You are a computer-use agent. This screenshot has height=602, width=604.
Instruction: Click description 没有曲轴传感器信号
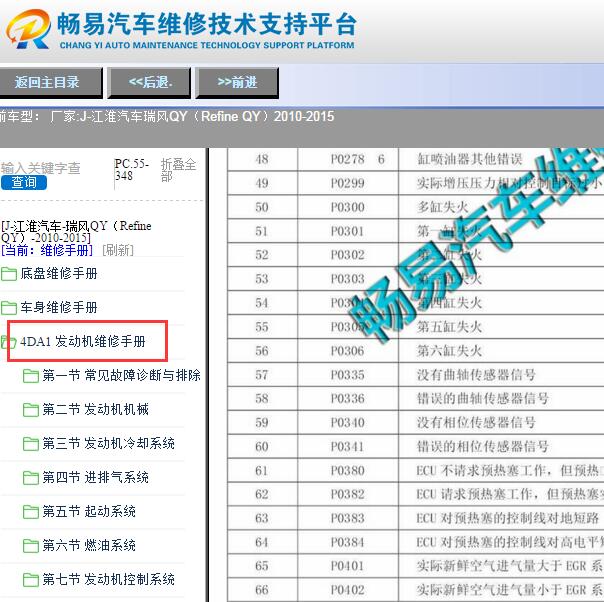tap(476, 375)
